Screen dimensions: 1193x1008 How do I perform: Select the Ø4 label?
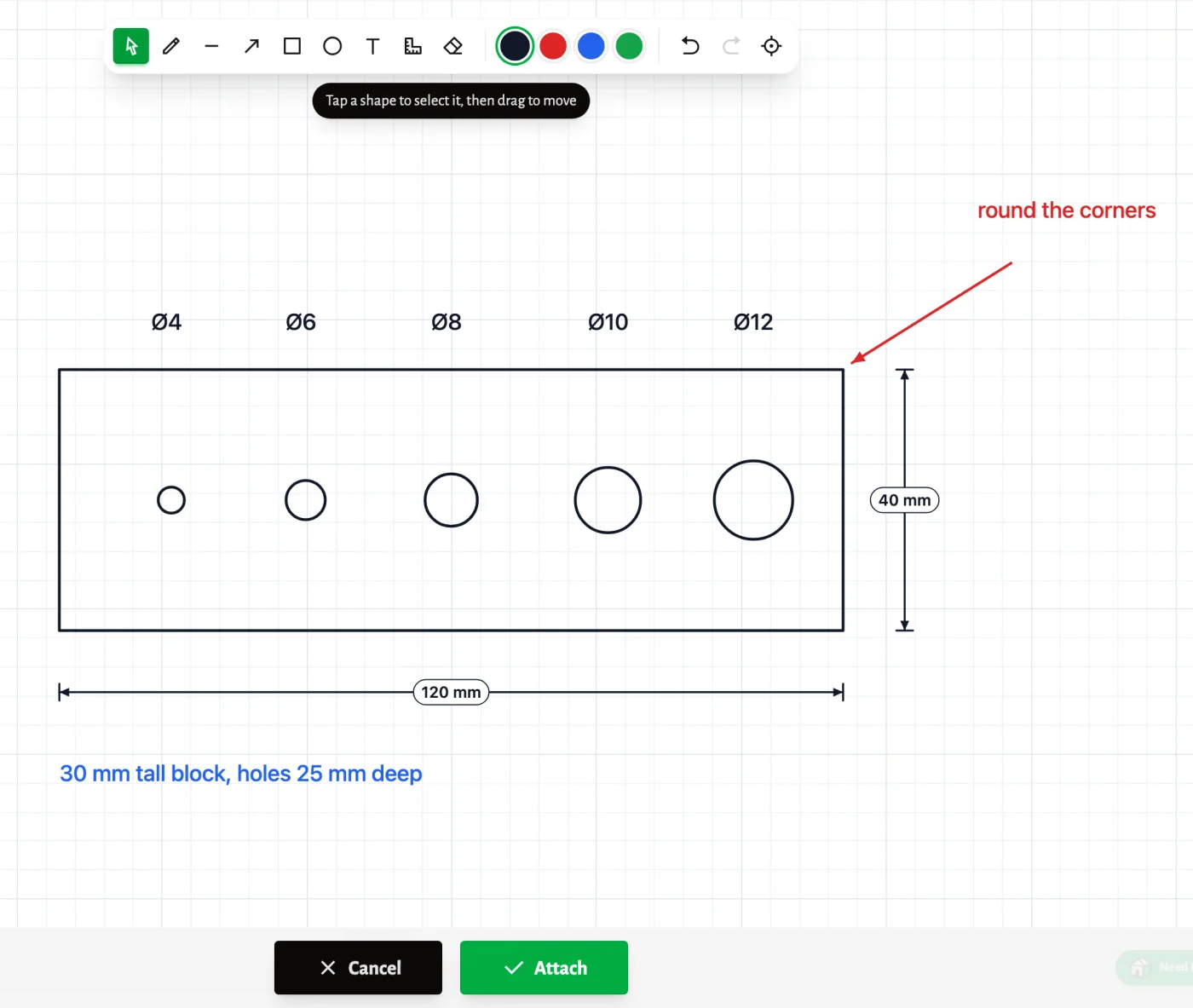point(166,322)
